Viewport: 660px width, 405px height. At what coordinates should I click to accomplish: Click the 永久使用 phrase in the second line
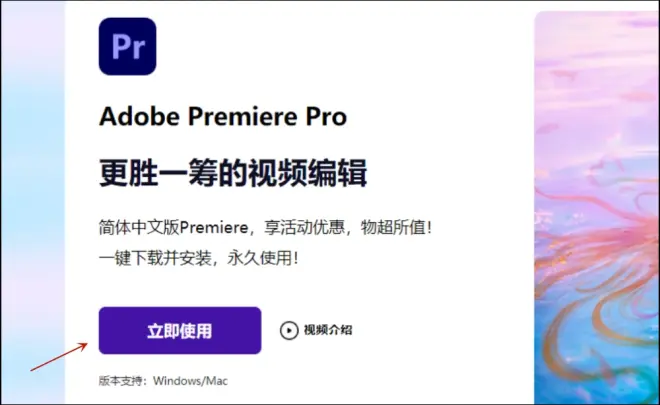pyautogui.click(x=263, y=258)
